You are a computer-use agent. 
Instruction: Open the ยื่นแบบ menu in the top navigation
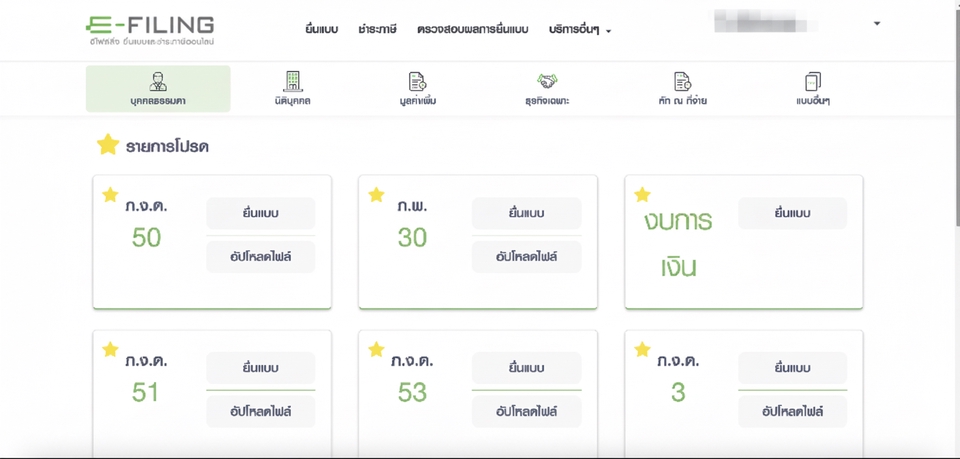[x=321, y=30]
